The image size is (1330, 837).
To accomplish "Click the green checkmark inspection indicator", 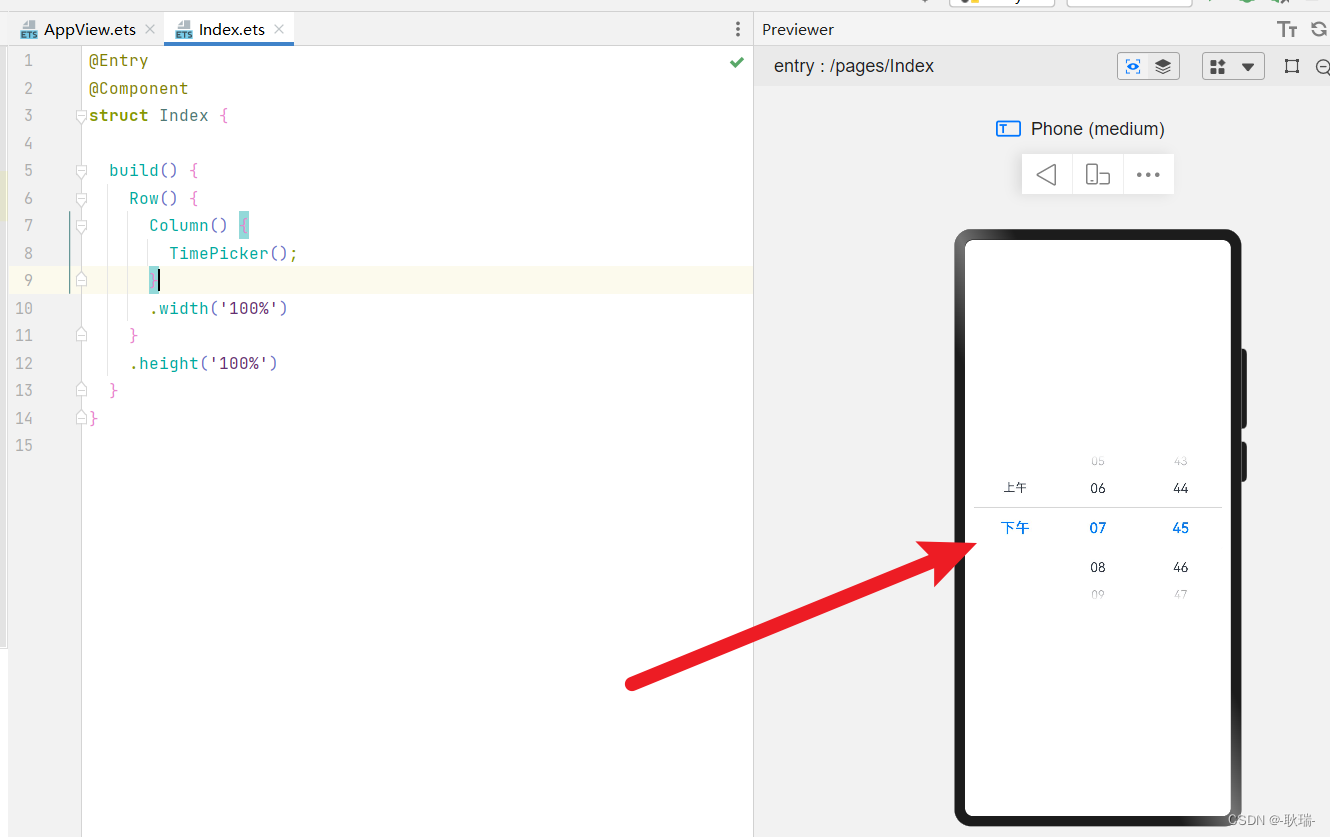I will (x=737, y=62).
